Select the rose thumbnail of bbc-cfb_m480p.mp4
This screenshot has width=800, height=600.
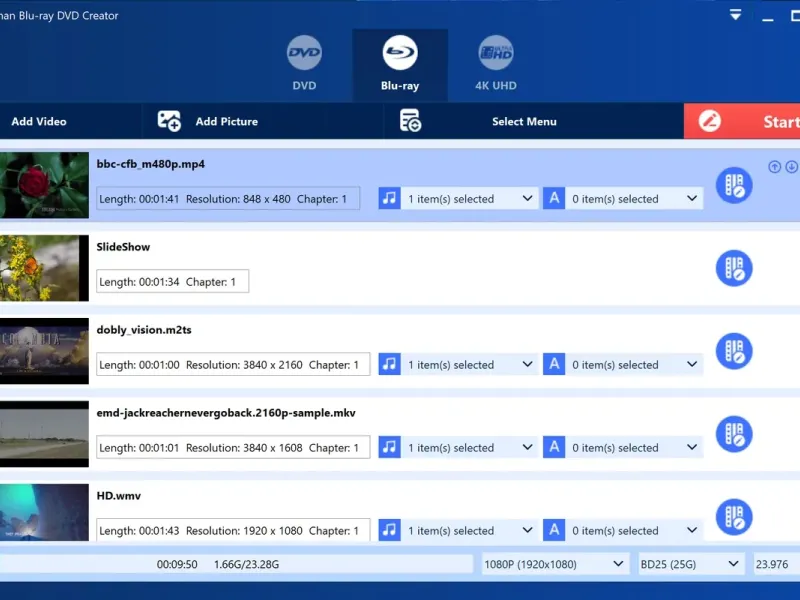[x=44, y=185]
